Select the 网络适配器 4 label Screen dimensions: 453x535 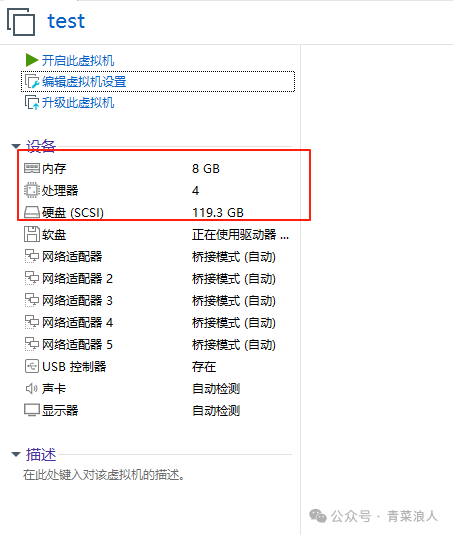(x=77, y=322)
